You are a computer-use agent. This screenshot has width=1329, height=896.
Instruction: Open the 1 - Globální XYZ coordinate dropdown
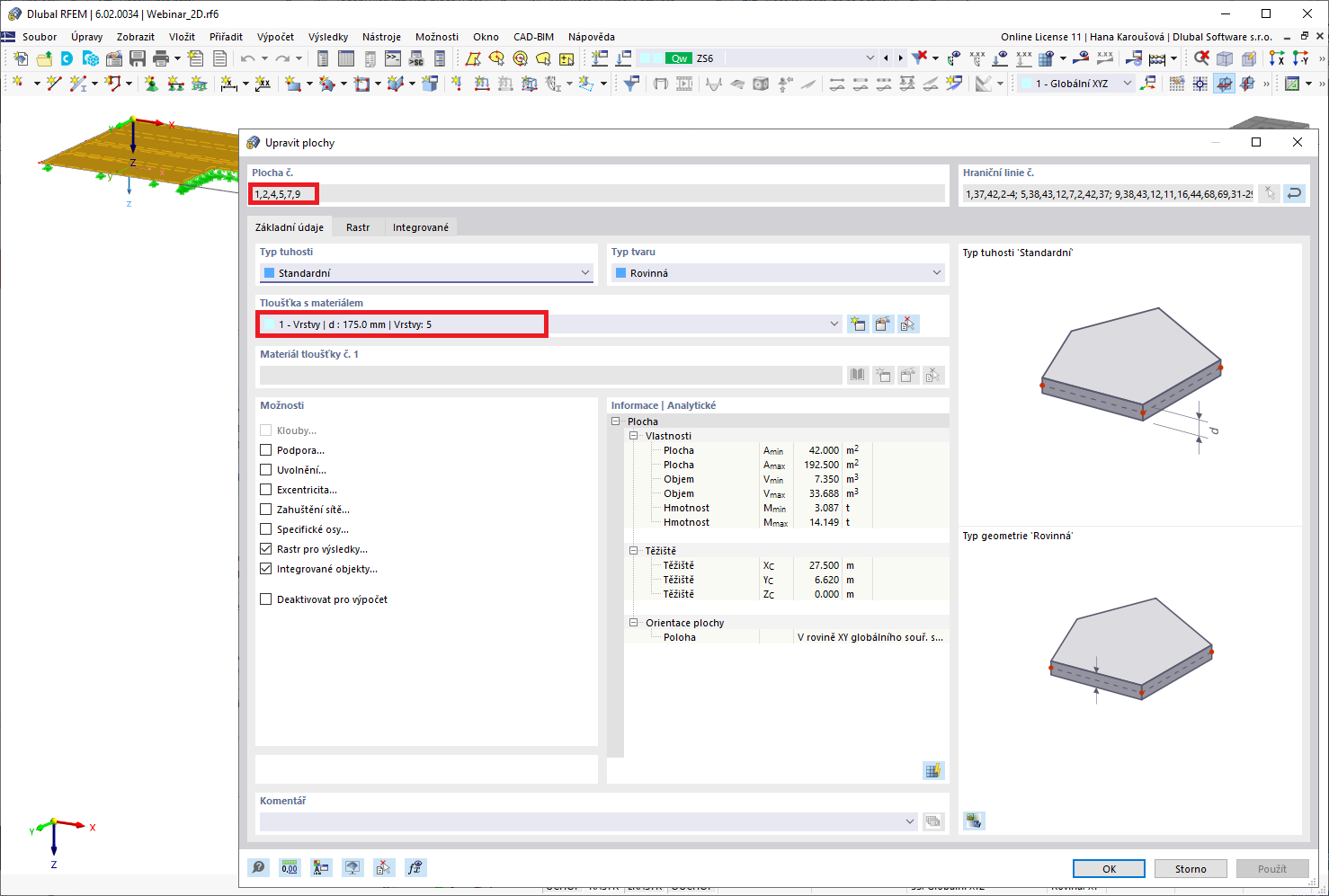tap(1076, 84)
